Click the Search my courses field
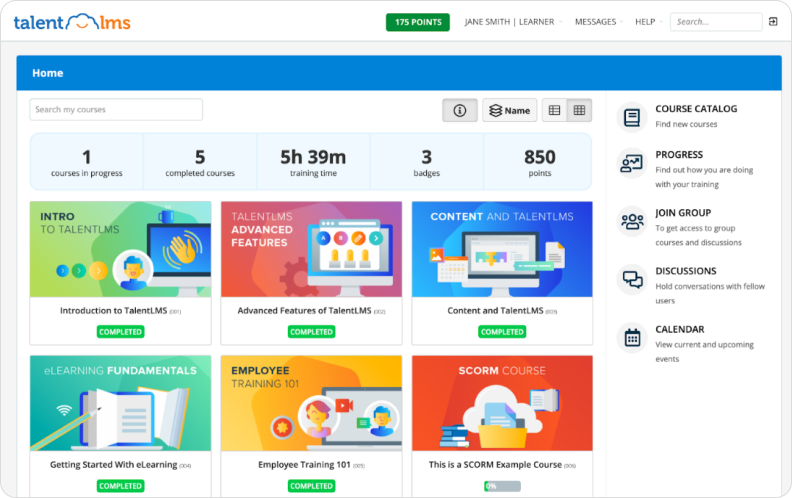Screen dimensions: 792x498 coord(116,110)
